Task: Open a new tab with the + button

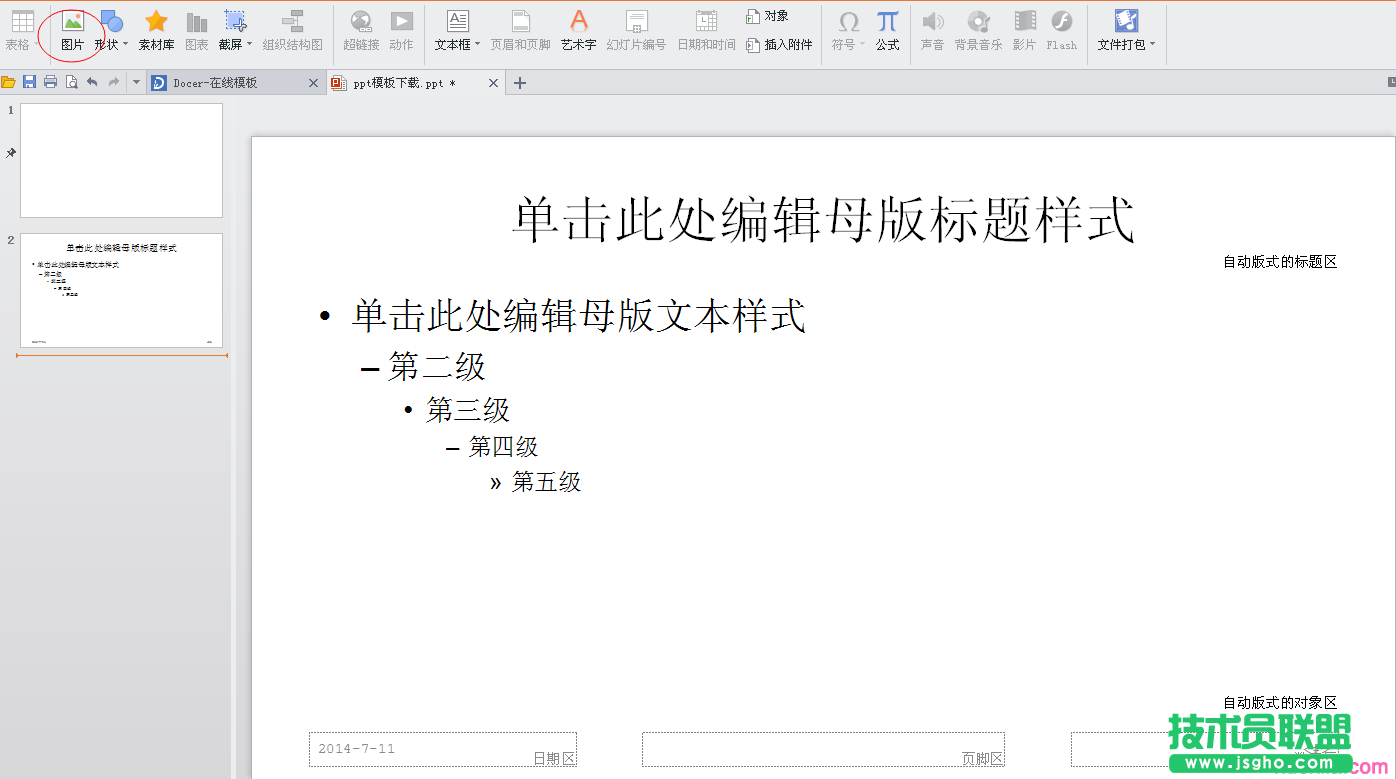Action: click(519, 83)
